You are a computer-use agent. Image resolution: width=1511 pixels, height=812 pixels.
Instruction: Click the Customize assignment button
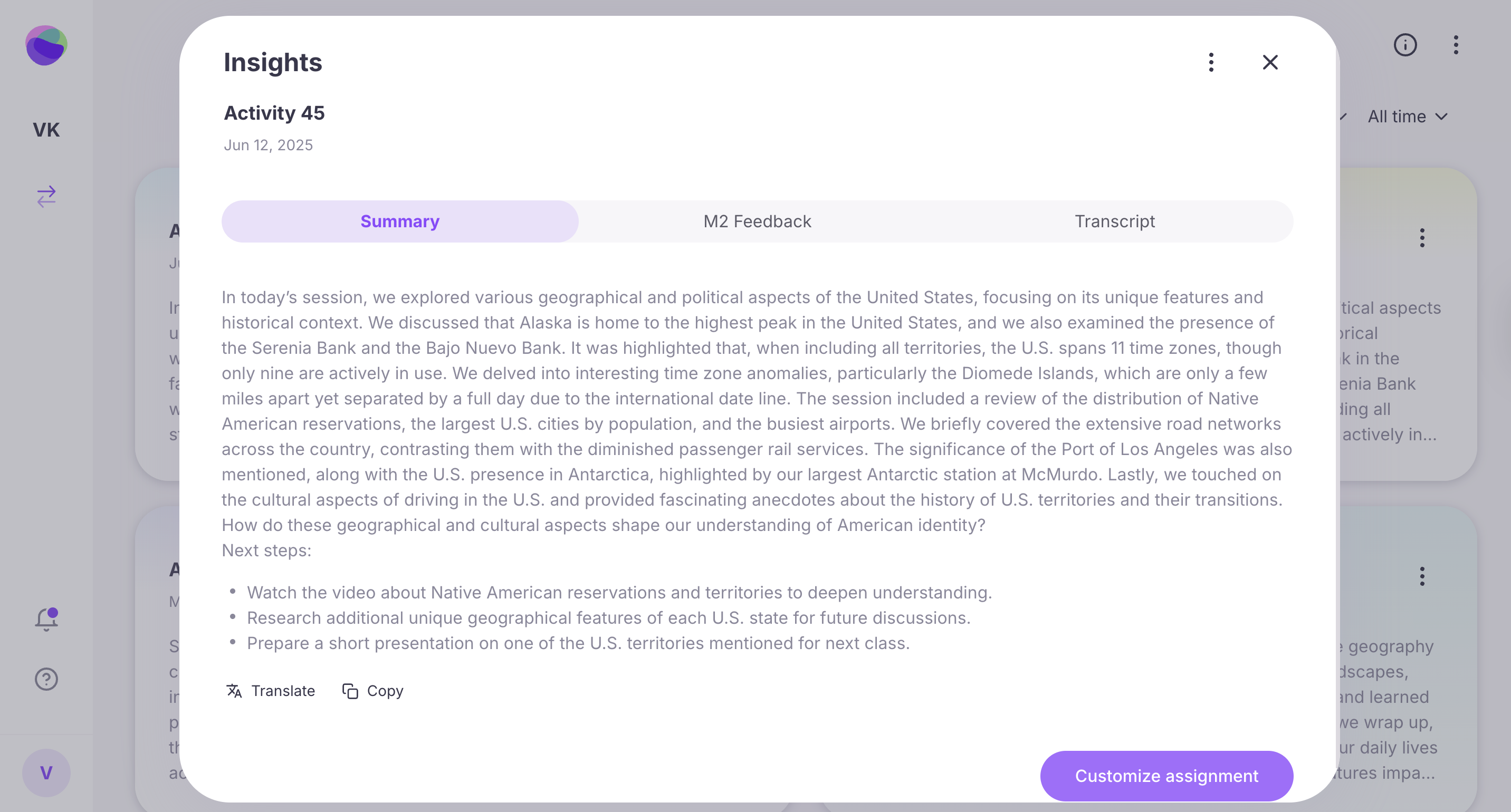pos(1166,776)
